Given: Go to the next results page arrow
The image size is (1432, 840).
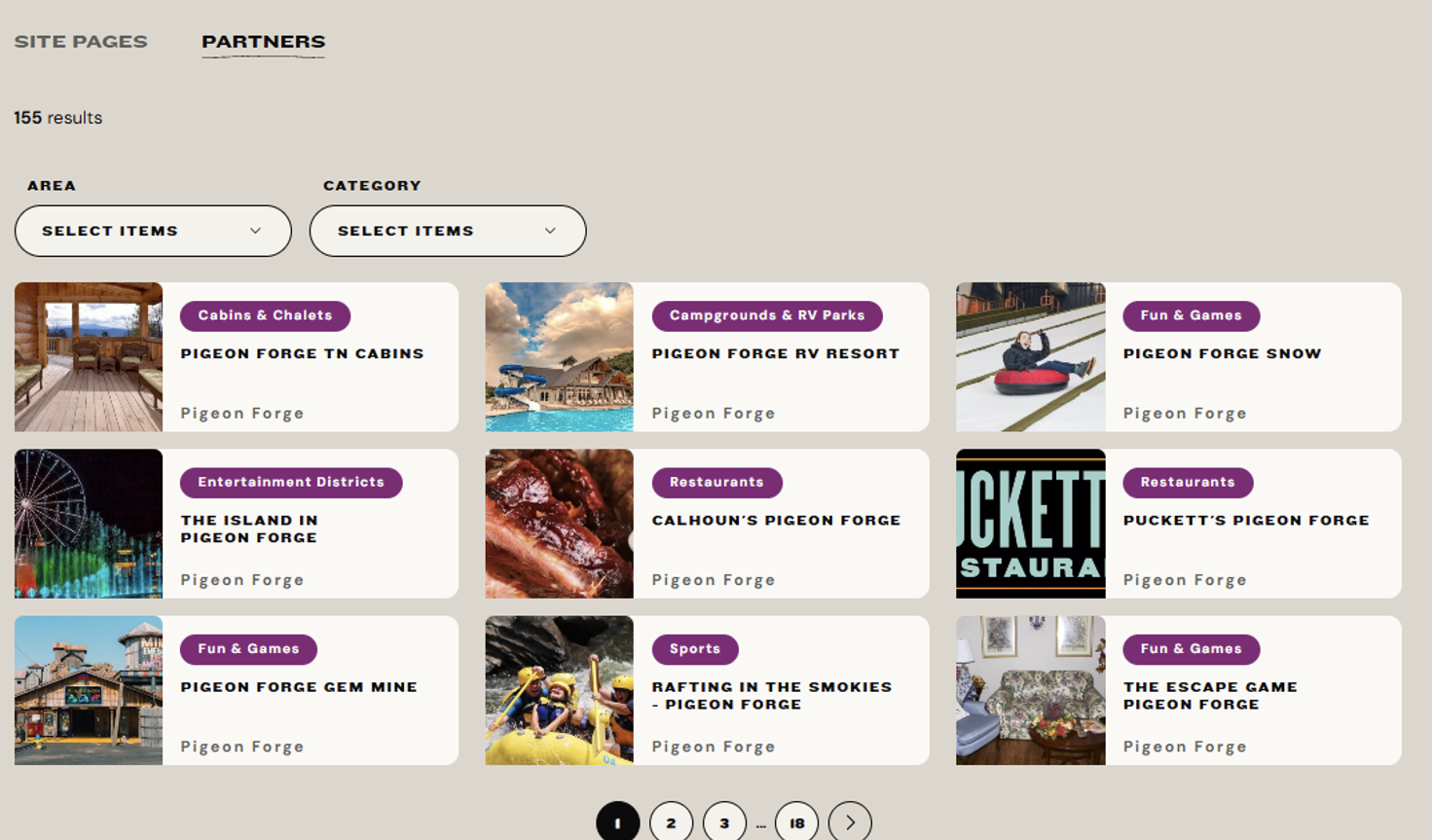Looking at the screenshot, I should pyautogui.click(x=850, y=822).
